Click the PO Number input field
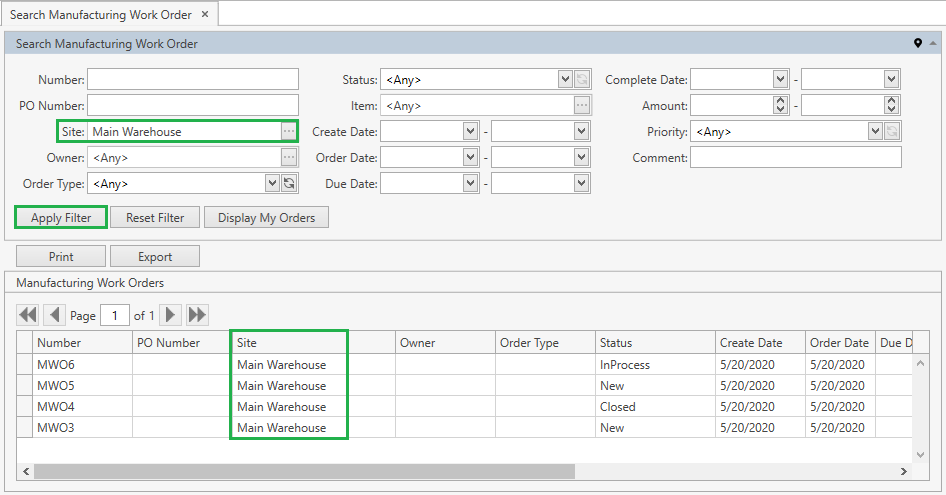Screen dimensions: 946x495 pyautogui.click(x=193, y=105)
